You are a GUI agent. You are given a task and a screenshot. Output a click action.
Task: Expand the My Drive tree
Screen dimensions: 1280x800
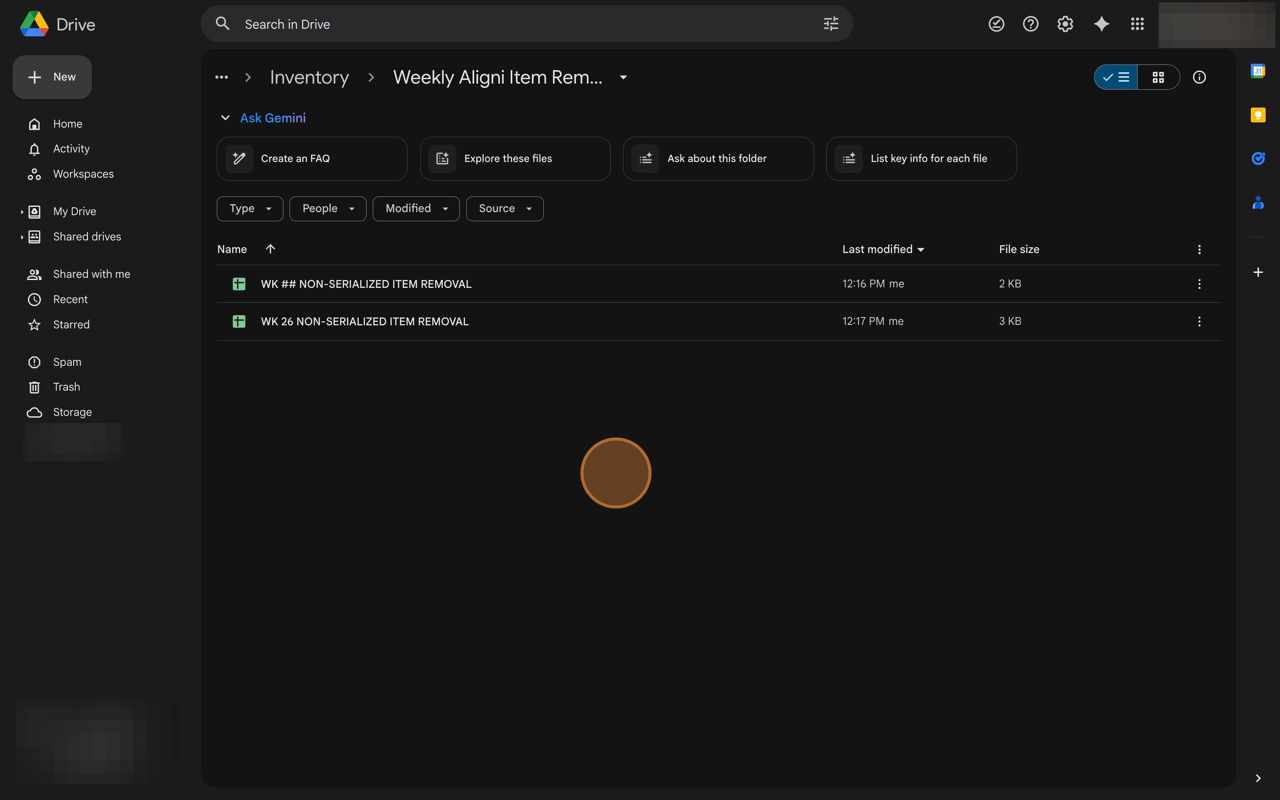22,212
